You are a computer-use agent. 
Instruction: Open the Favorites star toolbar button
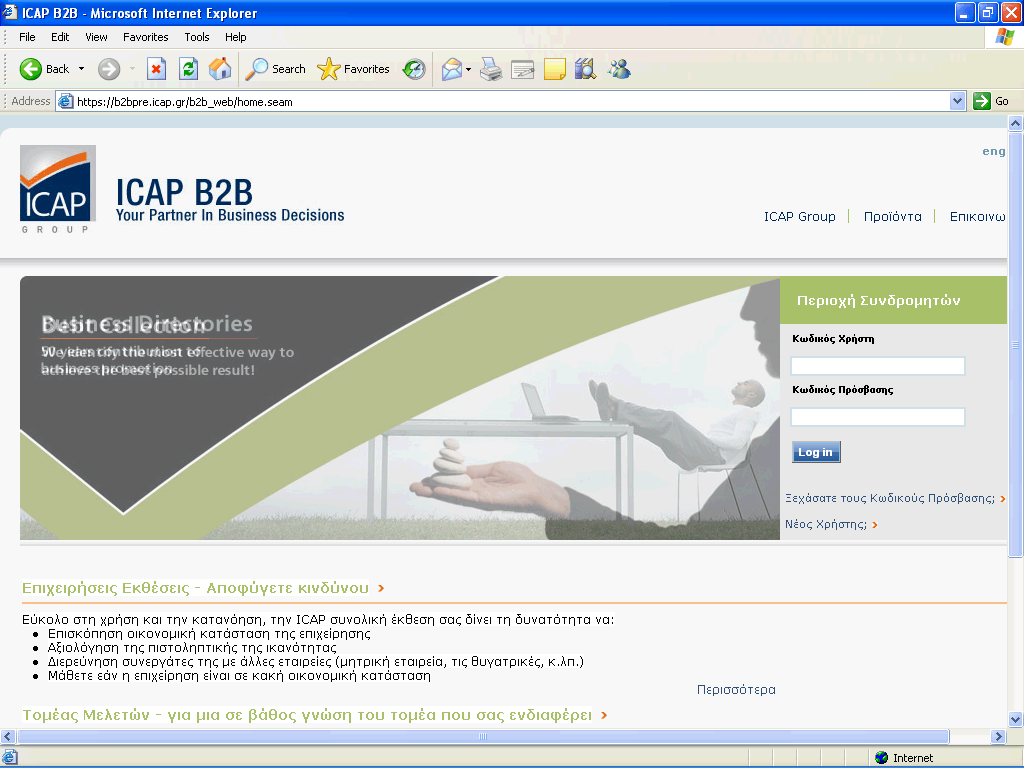click(x=353, y=69)
